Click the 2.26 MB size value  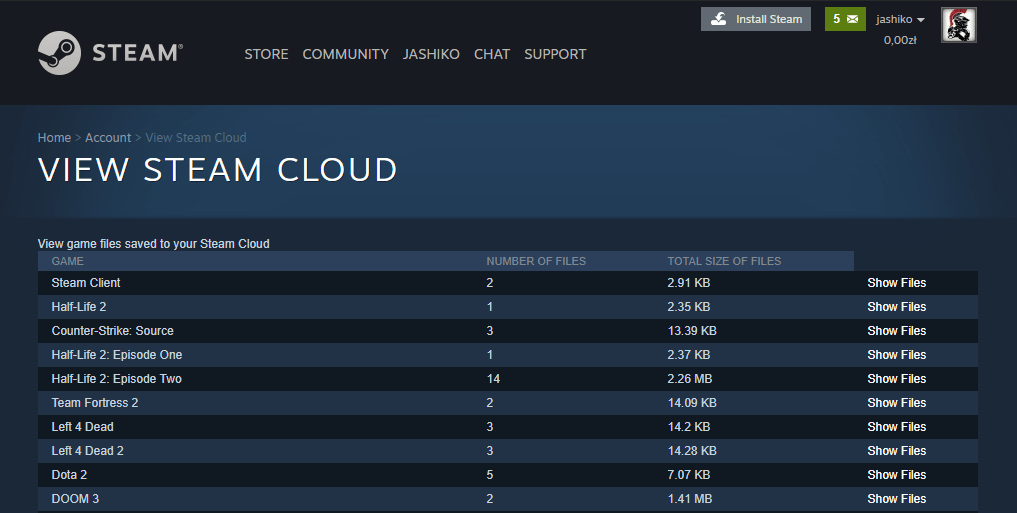pyautogui.click(x=689, y=379)
